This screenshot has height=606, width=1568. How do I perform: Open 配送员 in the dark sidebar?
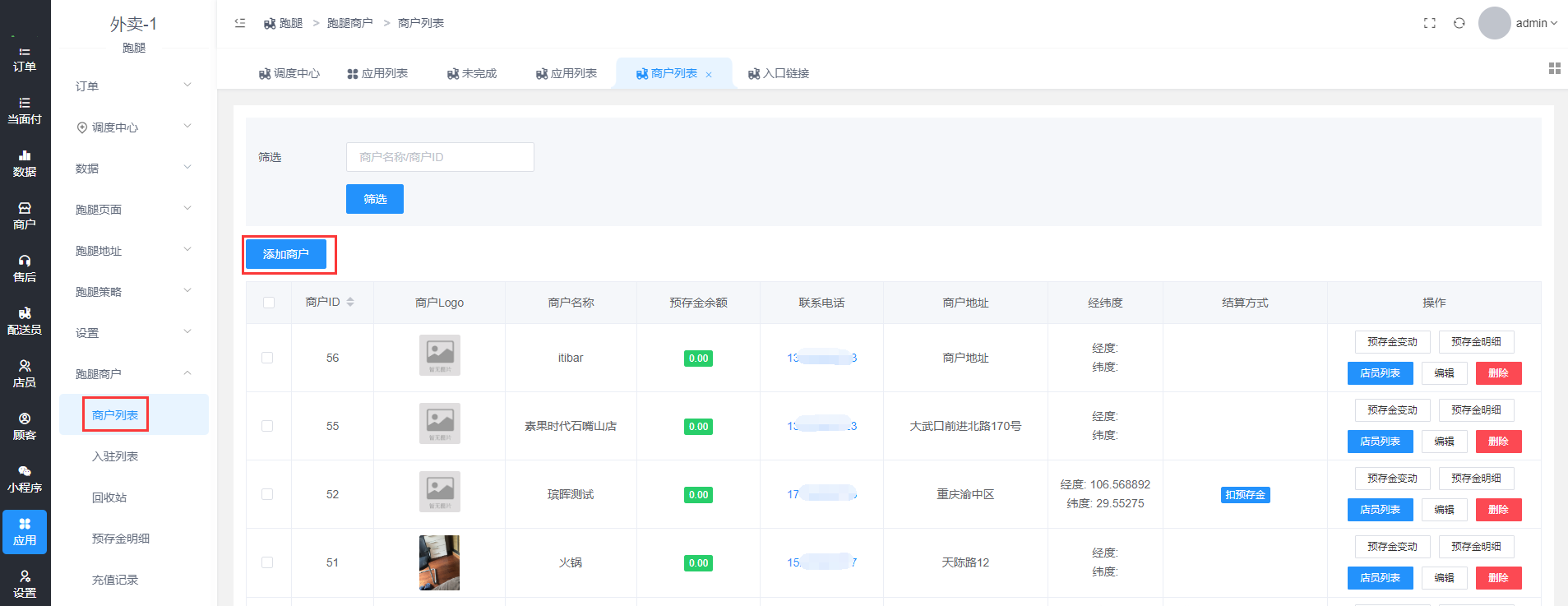(25, 321)
